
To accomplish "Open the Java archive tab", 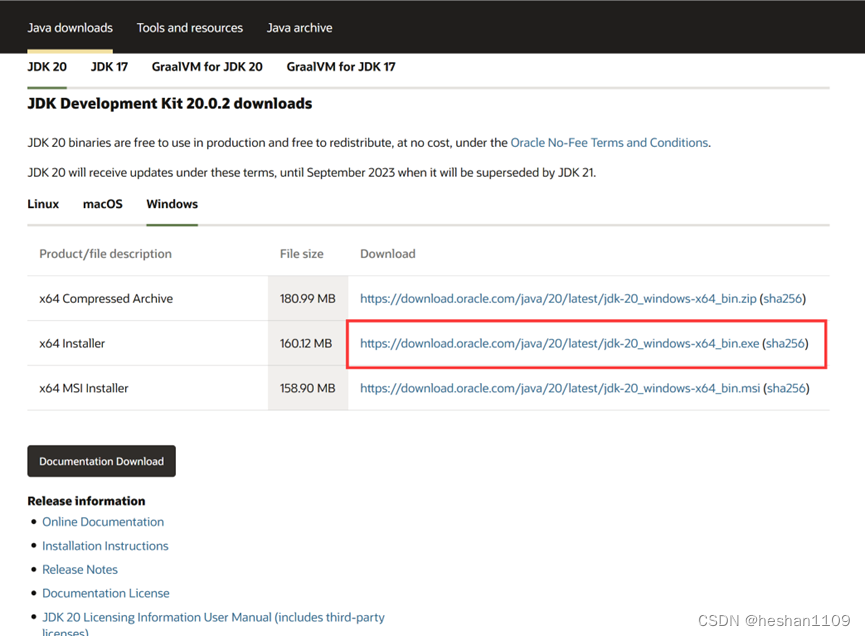I will (x=300, y=28).
